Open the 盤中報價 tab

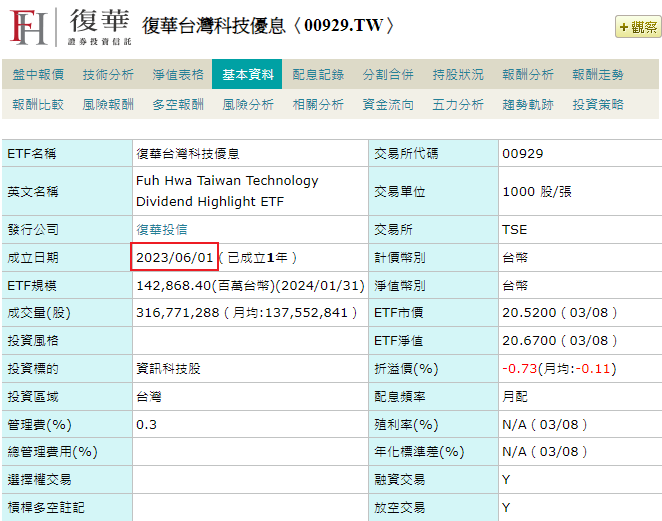(38, 74)
